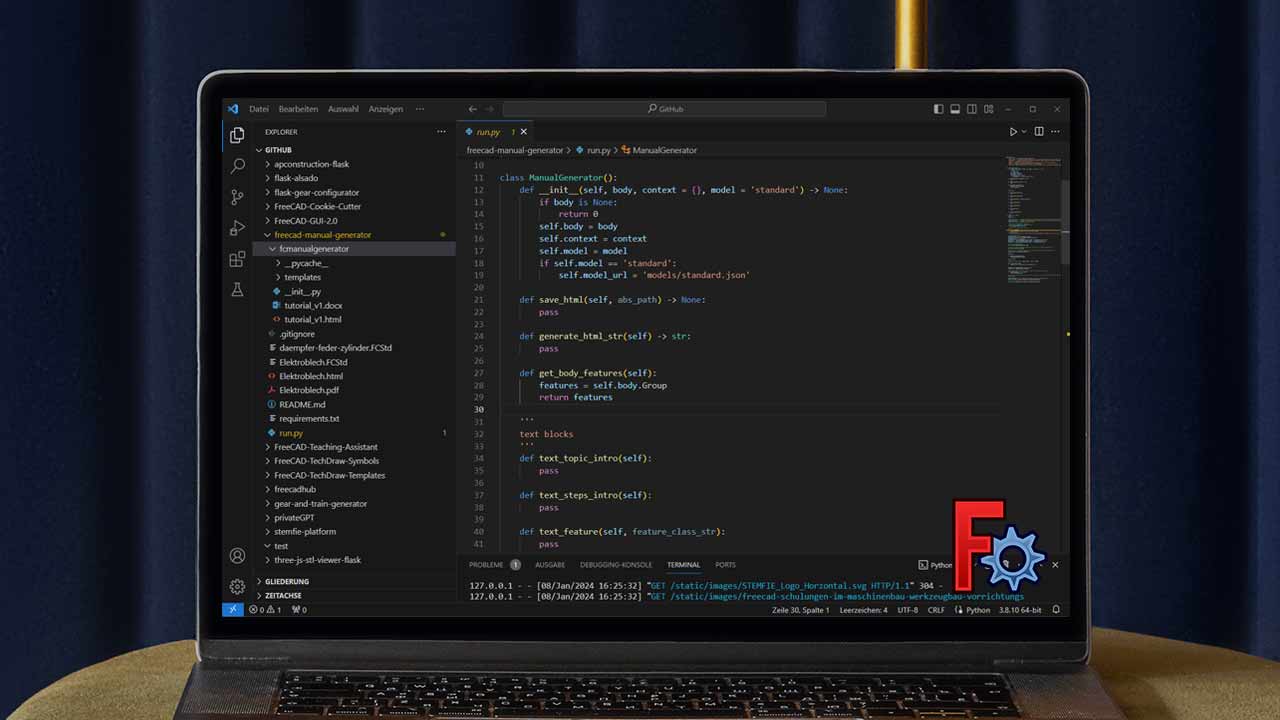The width and height of the screenshot is (1280, 720).
Task: Open the Search view
Action: point(236,166)
